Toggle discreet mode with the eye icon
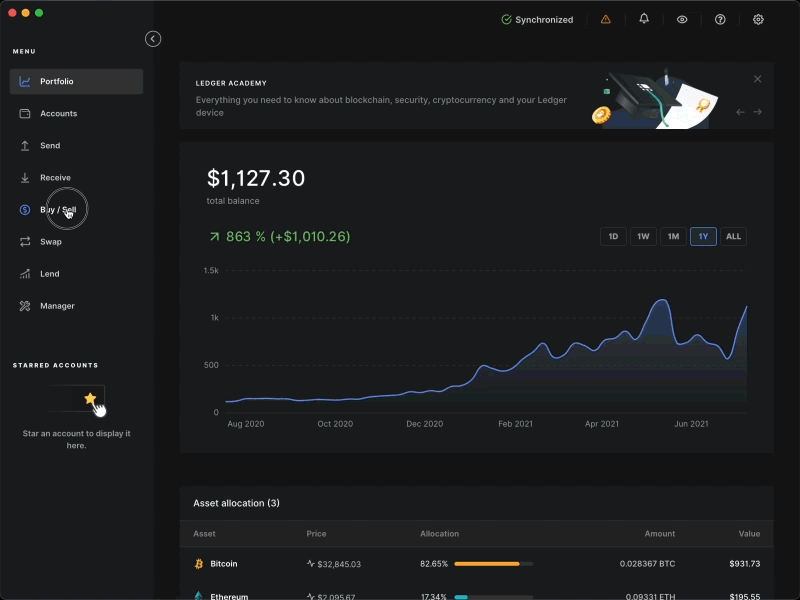The height and width of the screenshot is (600, 800). tap(681, 19)
